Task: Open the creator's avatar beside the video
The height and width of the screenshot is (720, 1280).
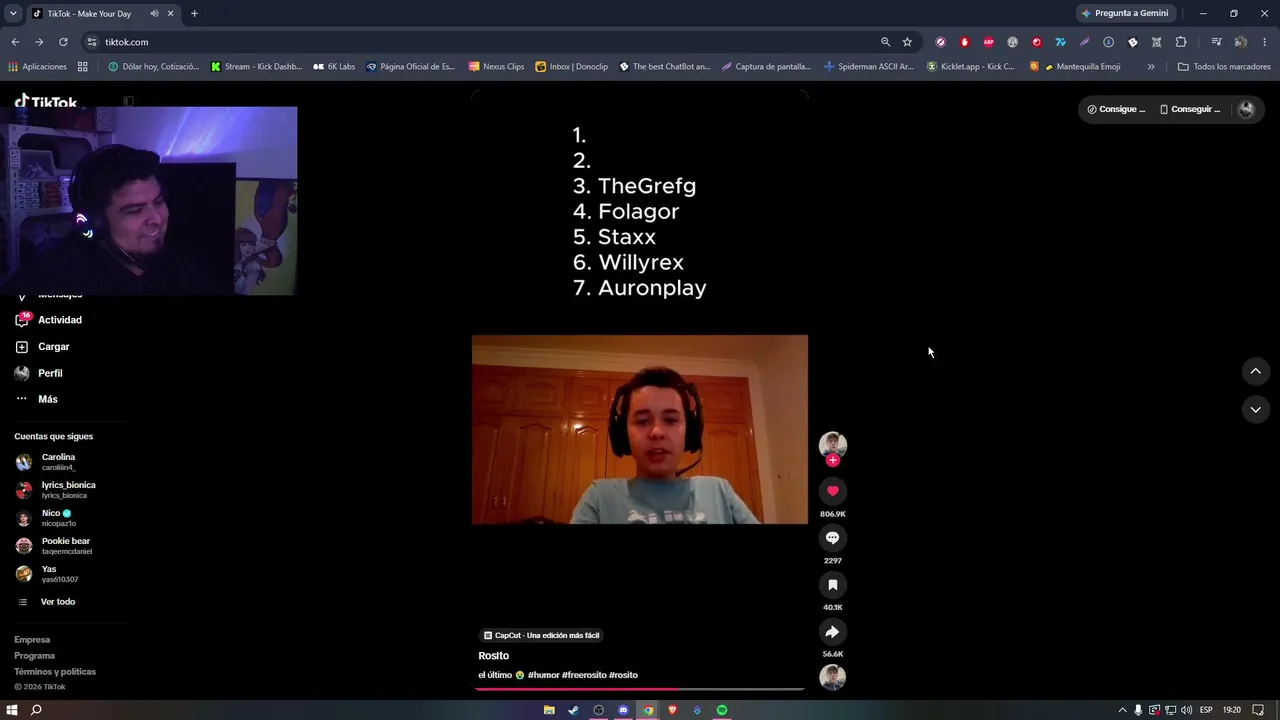Action: click(x=833, y=444)
